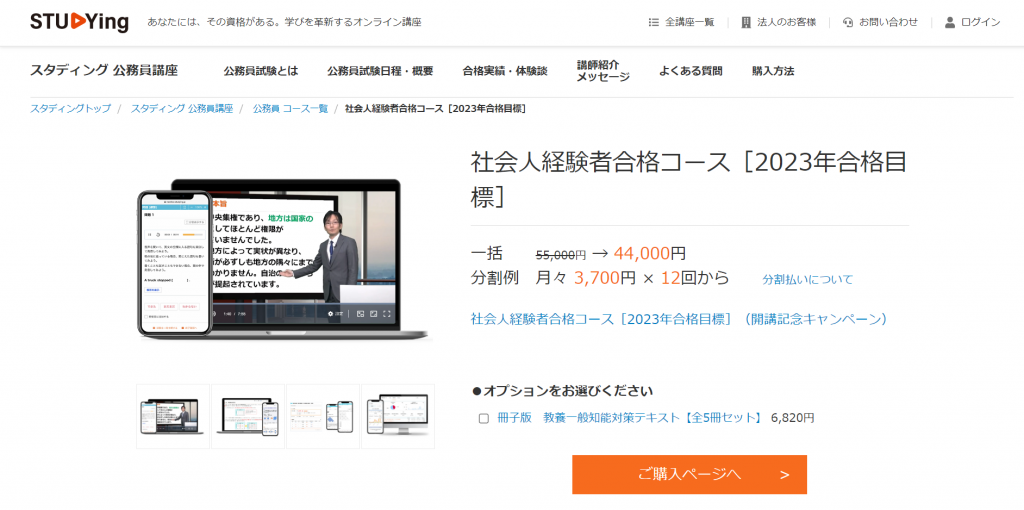Screen dimensions: 1024x510
Task: Go to スタディング 公務員講座 breadcrumb
Action: tap(182, 108)
